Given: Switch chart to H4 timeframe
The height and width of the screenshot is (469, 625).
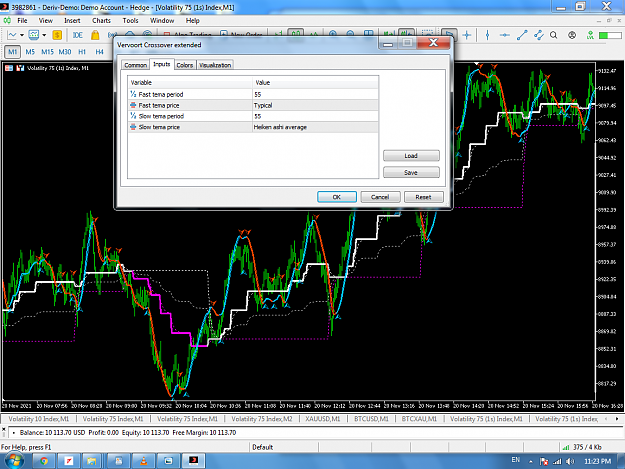Looking at the screenshot, I should (x=99, y=52).
